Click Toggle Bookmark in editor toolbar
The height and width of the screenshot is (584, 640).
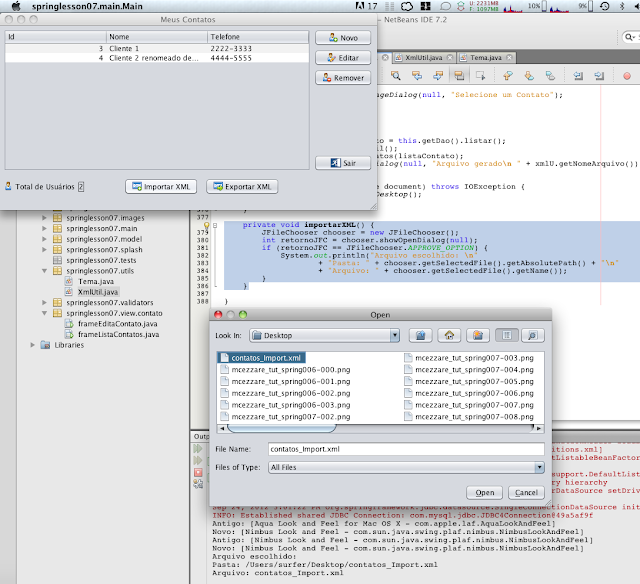click(550, 75)
